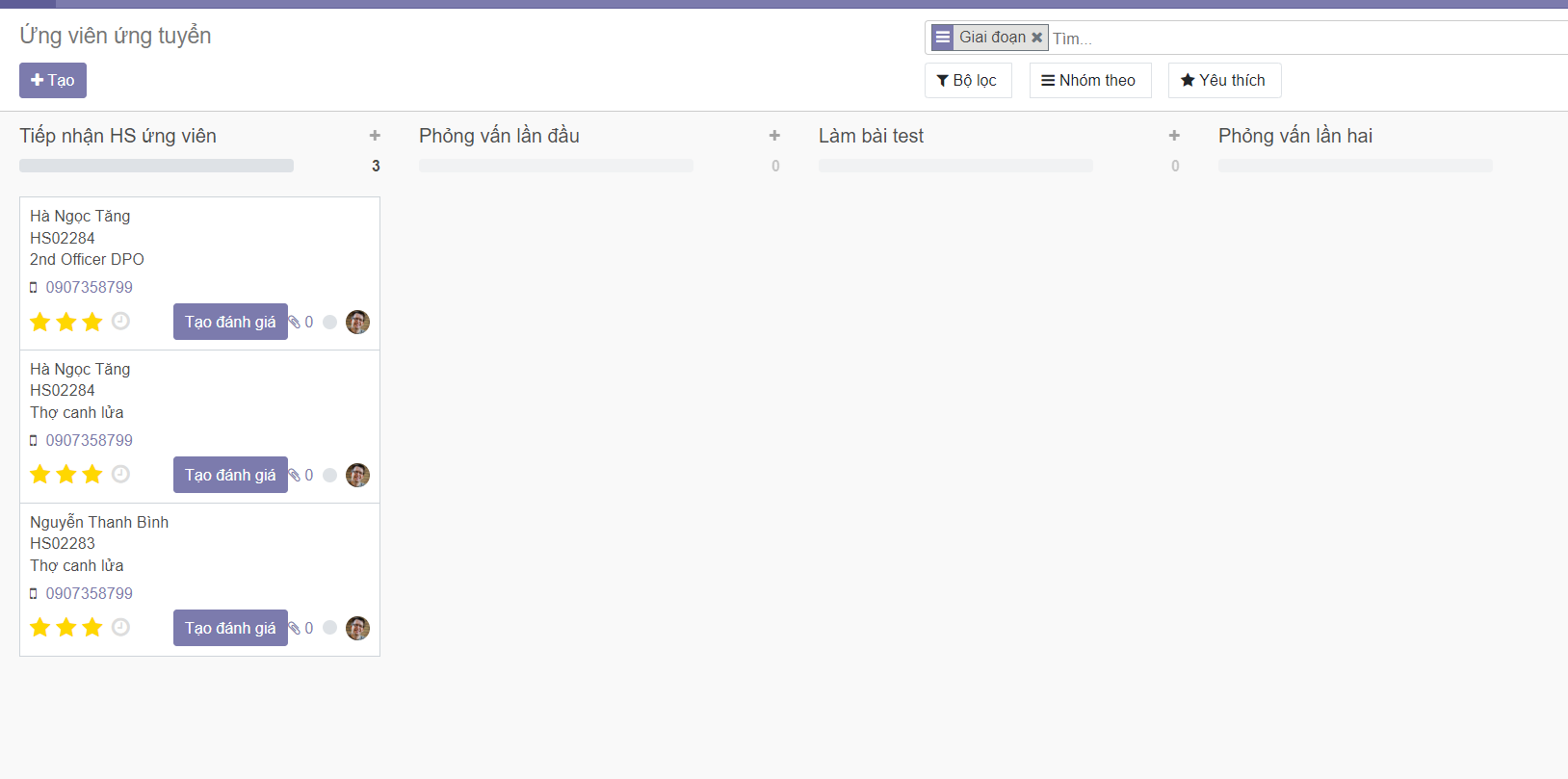Expand the Nhóm theo dropdown
Viewport: 1568px width, 779px height.
(1089, 81)
